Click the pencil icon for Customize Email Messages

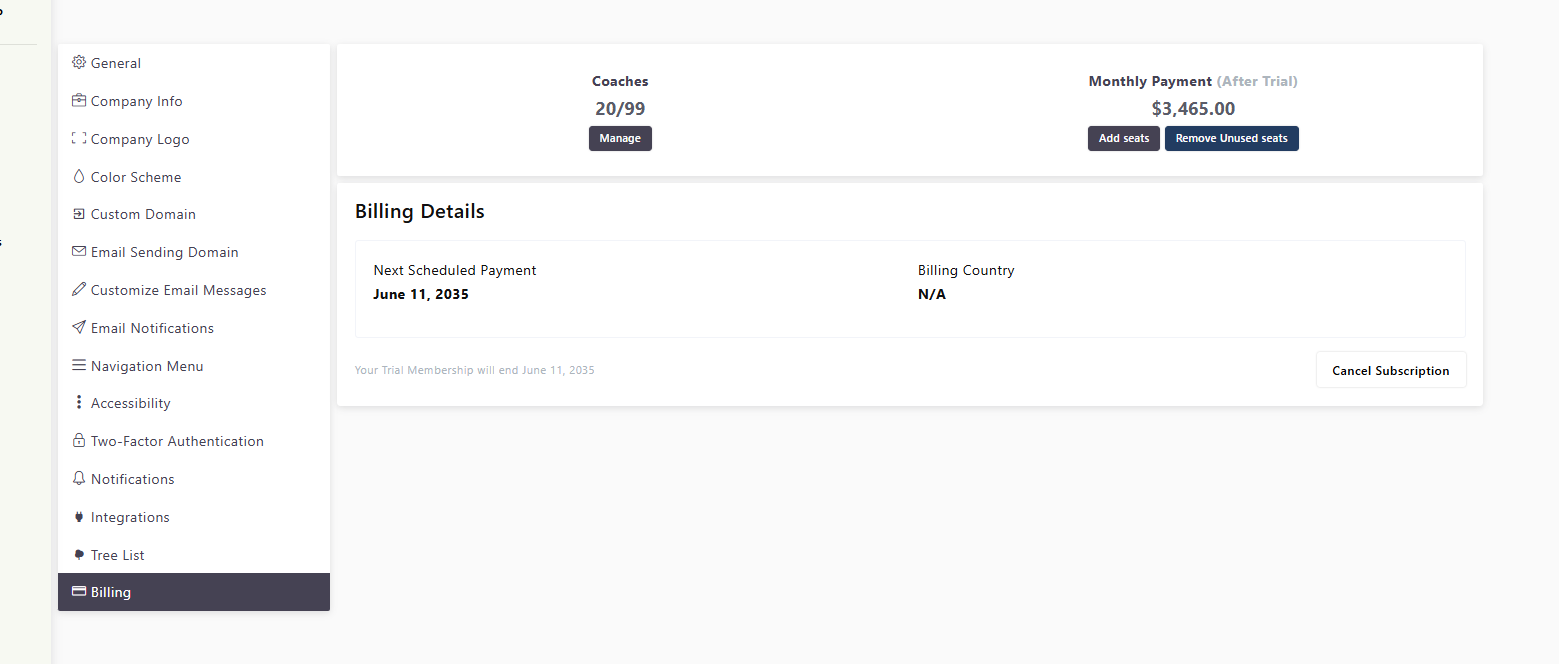[79, 290]
